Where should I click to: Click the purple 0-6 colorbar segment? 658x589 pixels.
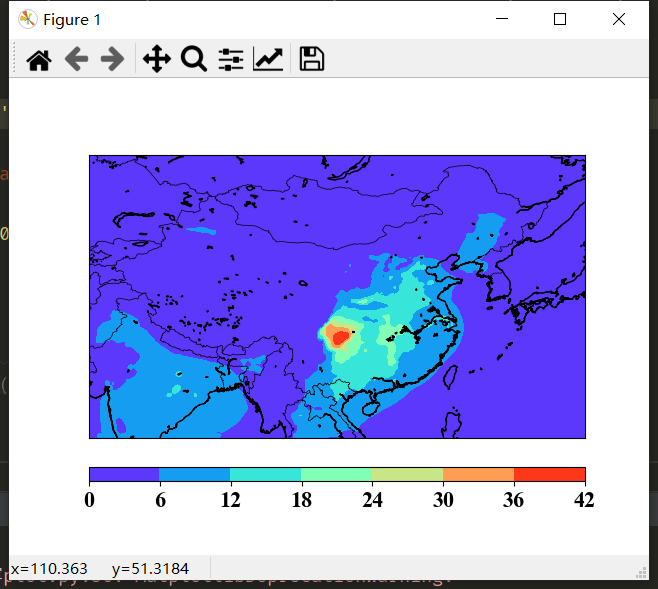(x=124, y=474)
